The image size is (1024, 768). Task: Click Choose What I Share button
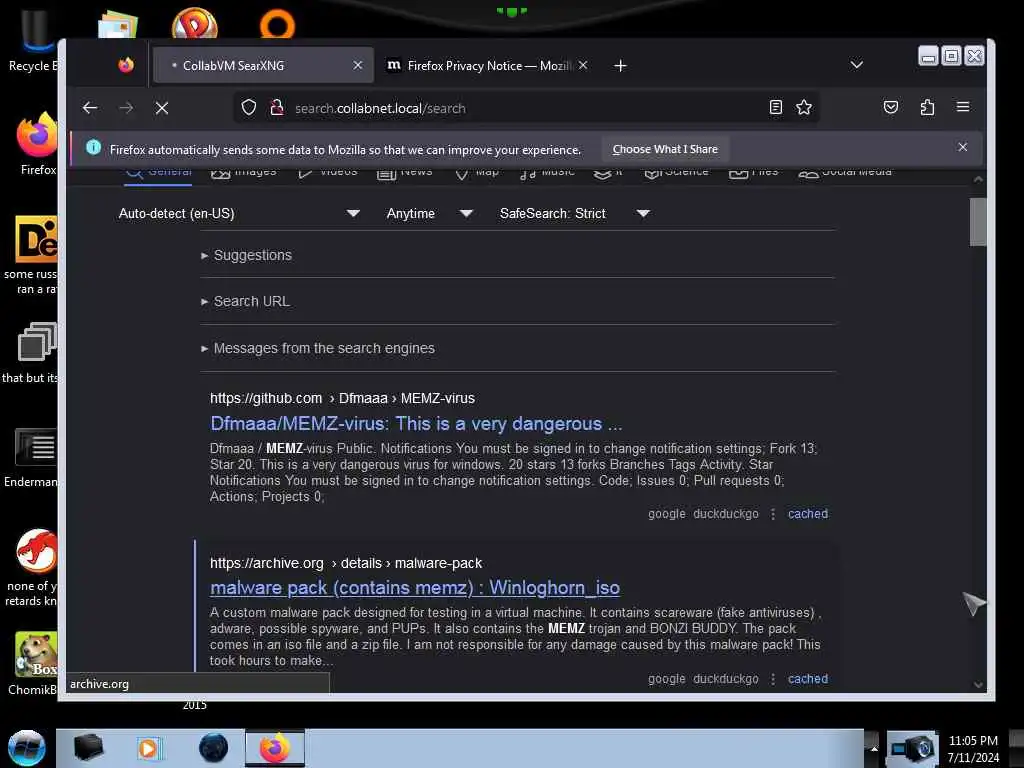[665, 149]
